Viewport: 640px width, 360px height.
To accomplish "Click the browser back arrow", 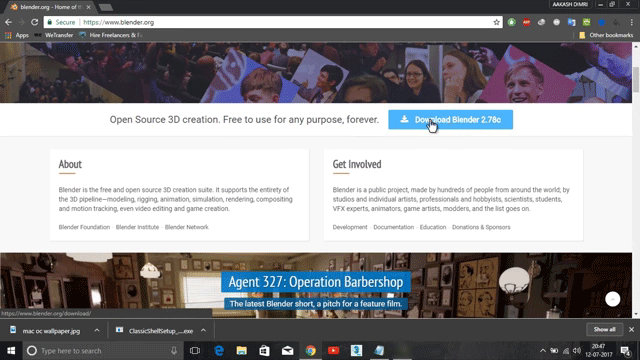I will pos(8,22).
